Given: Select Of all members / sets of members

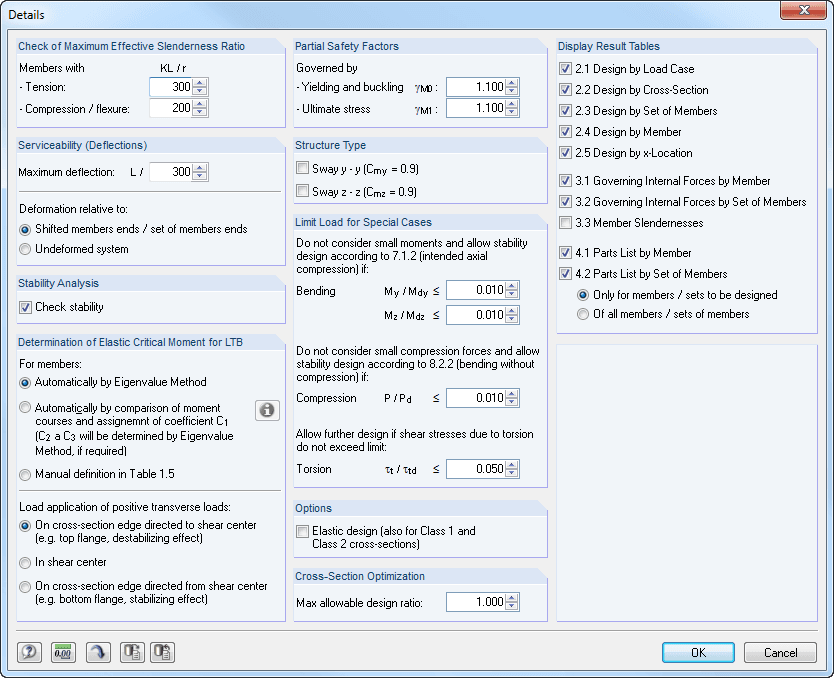Looking at the screenshot, I should tap(584, 315).
